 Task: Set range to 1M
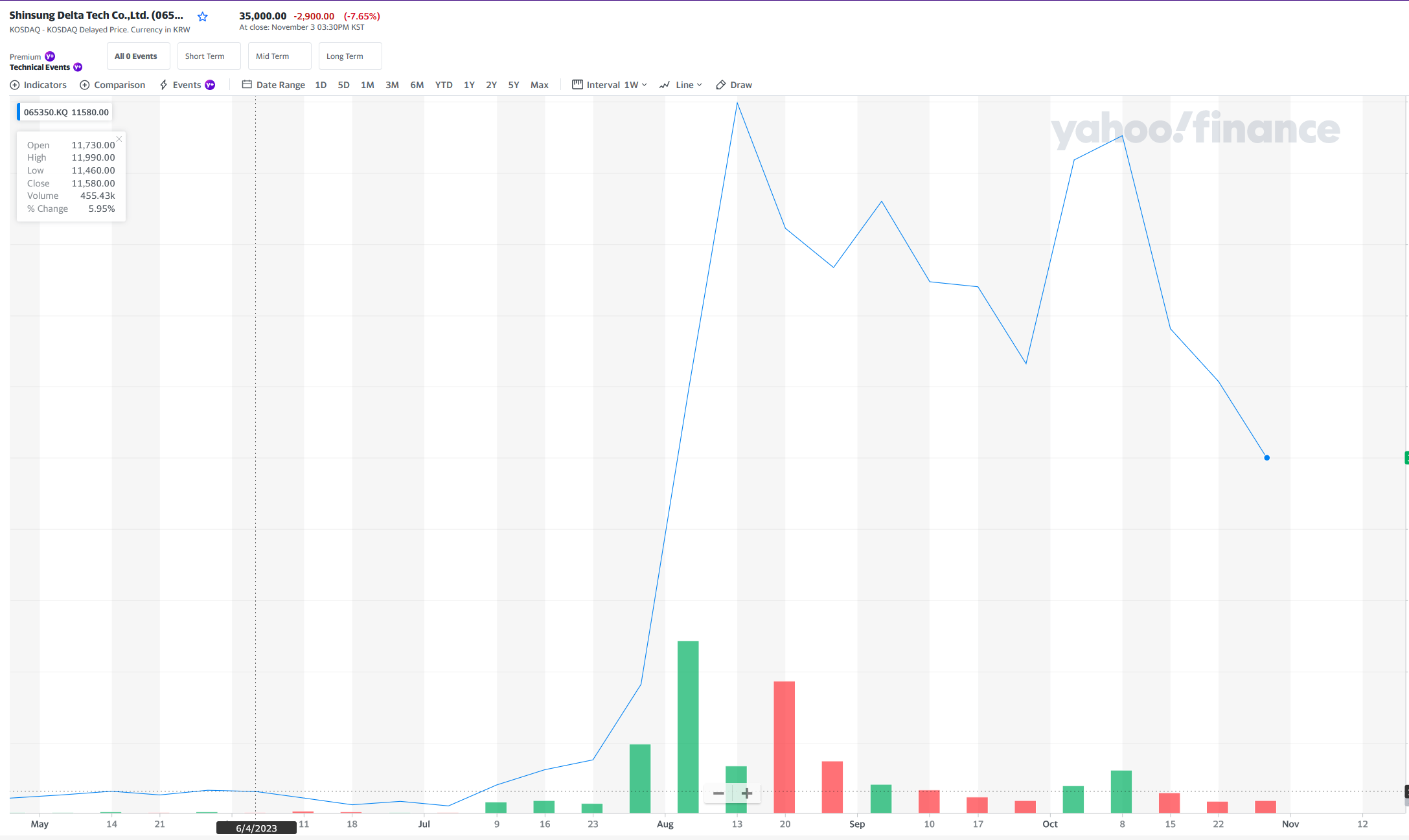tap(367, 85)
